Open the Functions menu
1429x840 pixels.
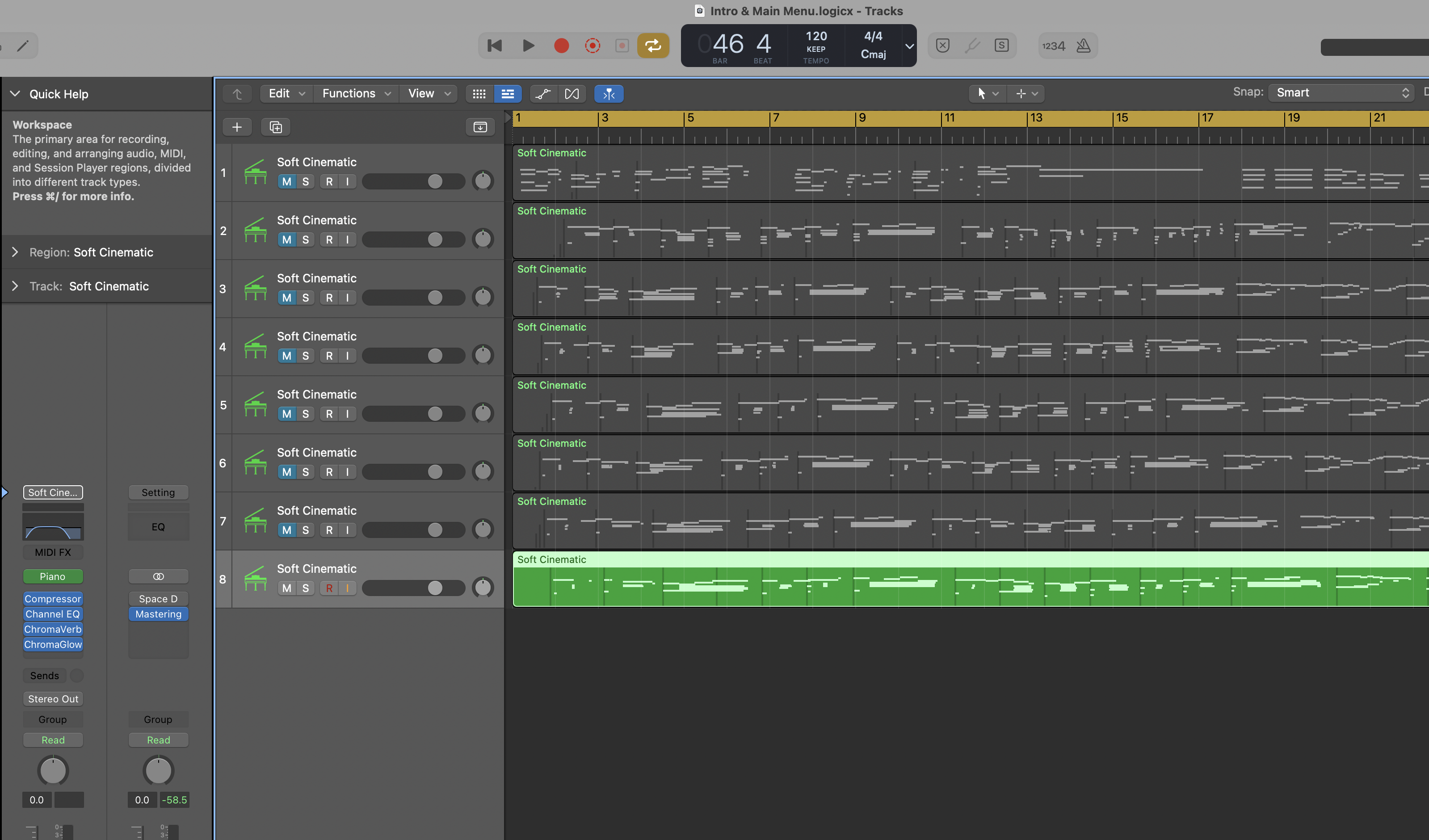[x=356, y=93]
